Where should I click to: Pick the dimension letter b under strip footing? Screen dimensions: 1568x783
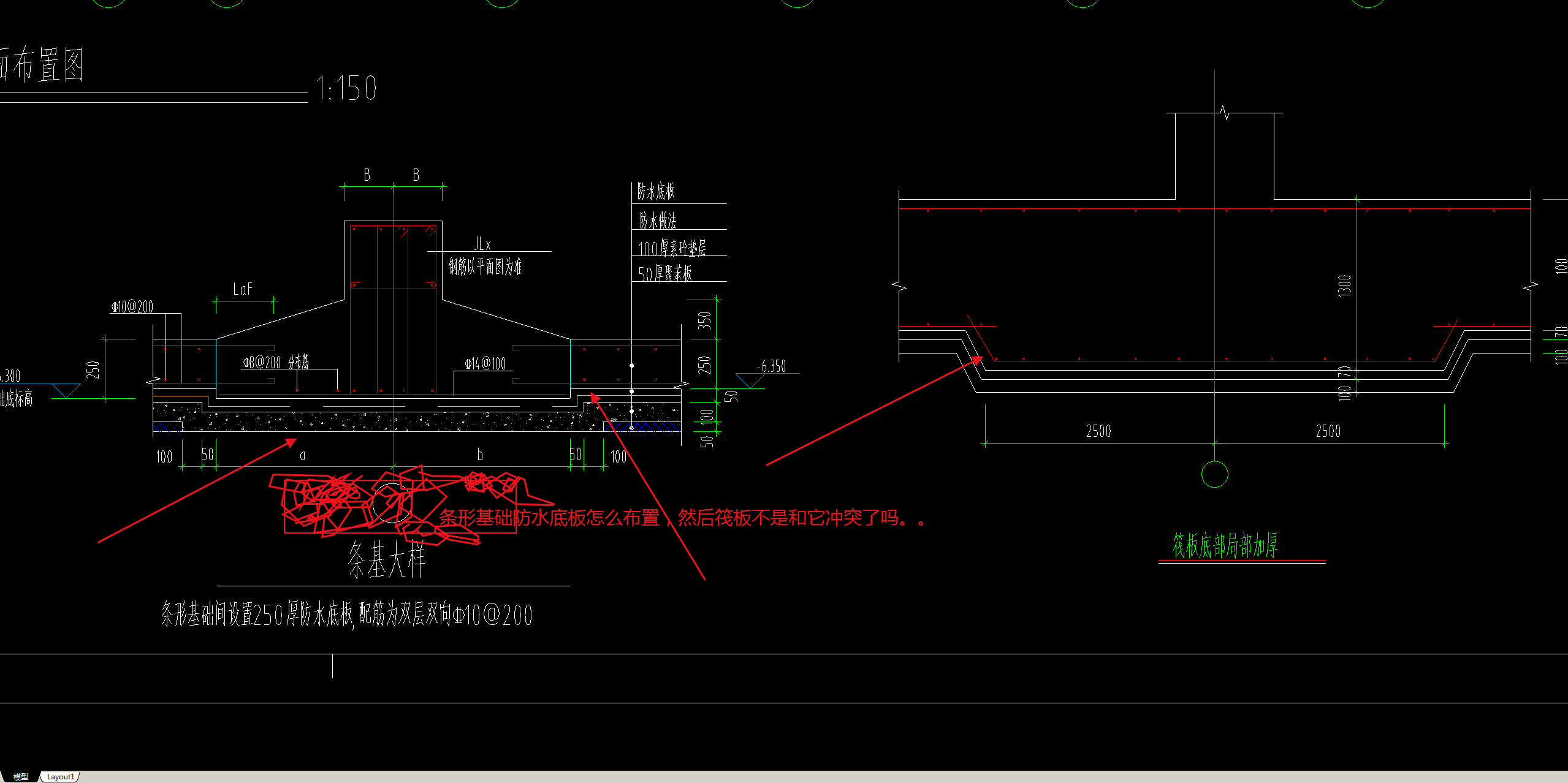click(x=480, y=455)
